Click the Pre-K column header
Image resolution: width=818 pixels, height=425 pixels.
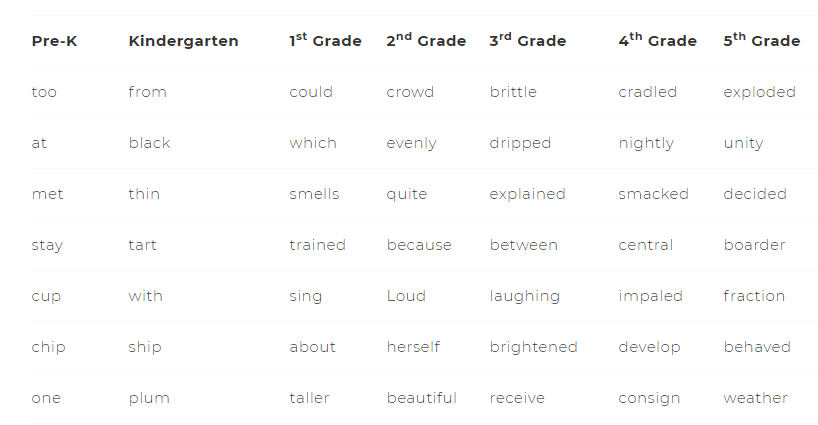click(54, 41)
